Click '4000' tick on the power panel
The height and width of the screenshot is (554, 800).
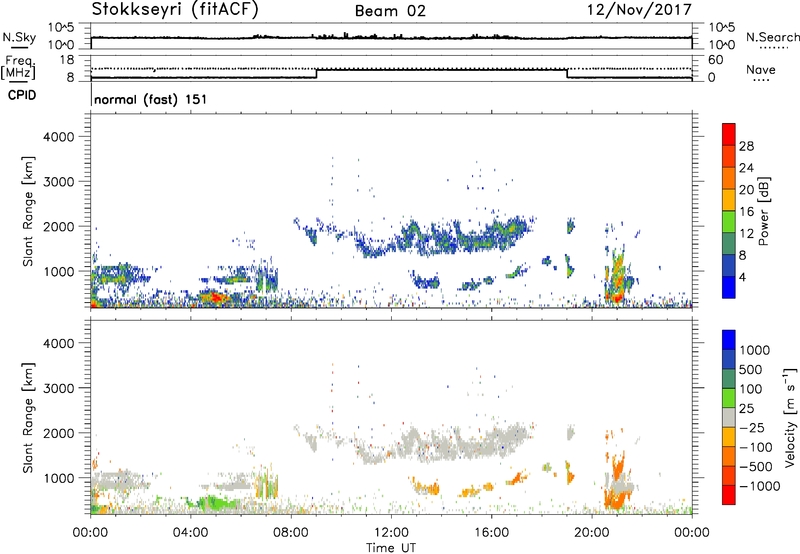(x=59, y=137)
